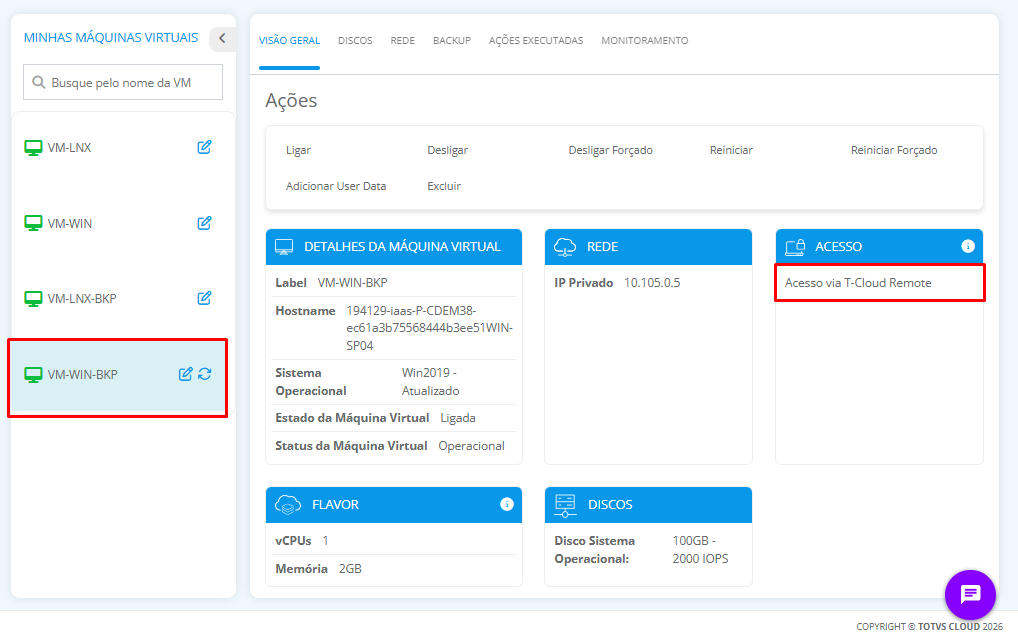The width and height of the screenshot is (1018, 641).
Task: Click the Reiniciar action
Action: point(731,150)
